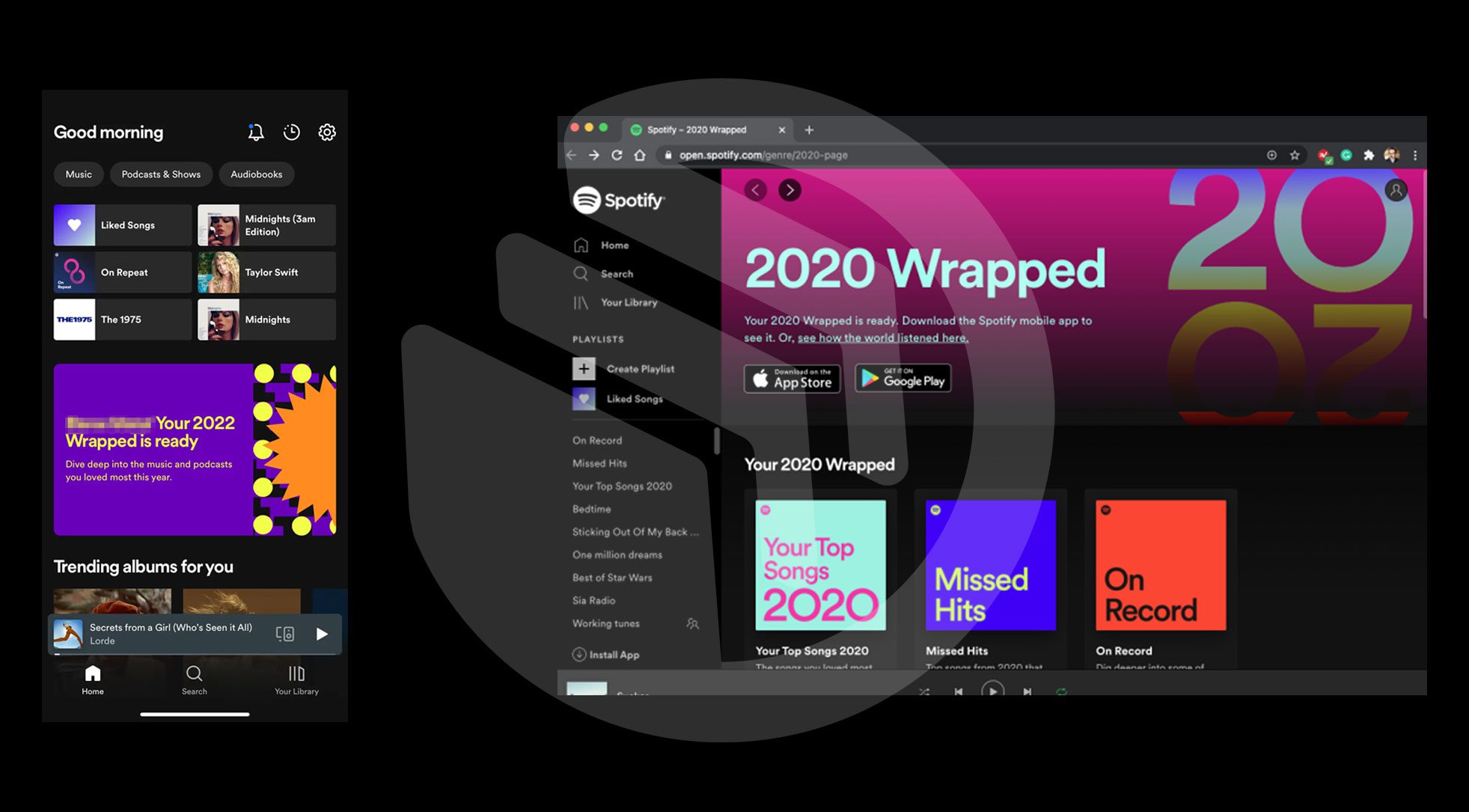Click the sidebar playlist scrollbar
1469x812 pixels.
tap(716, 442)
